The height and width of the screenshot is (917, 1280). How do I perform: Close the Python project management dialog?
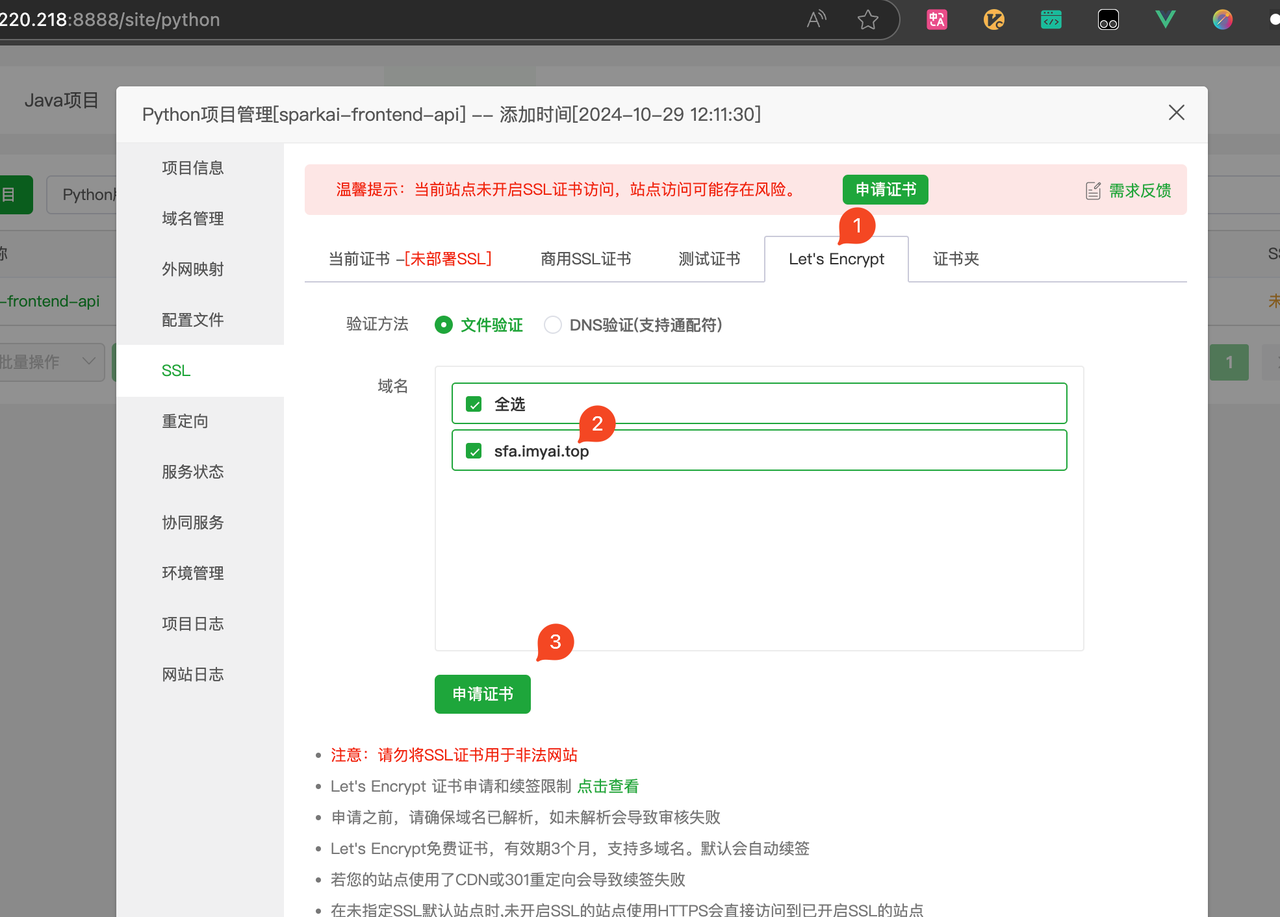(1177, 113)
